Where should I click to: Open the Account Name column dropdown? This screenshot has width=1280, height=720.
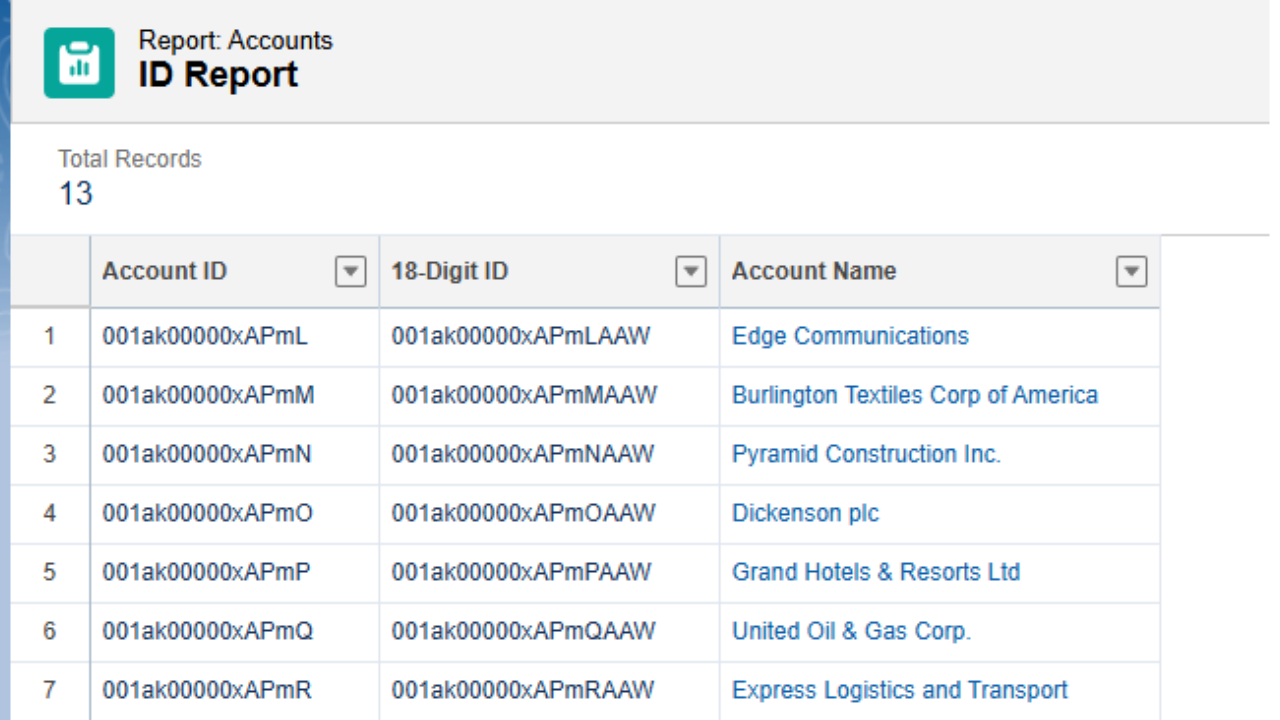tap(1131, 271)
